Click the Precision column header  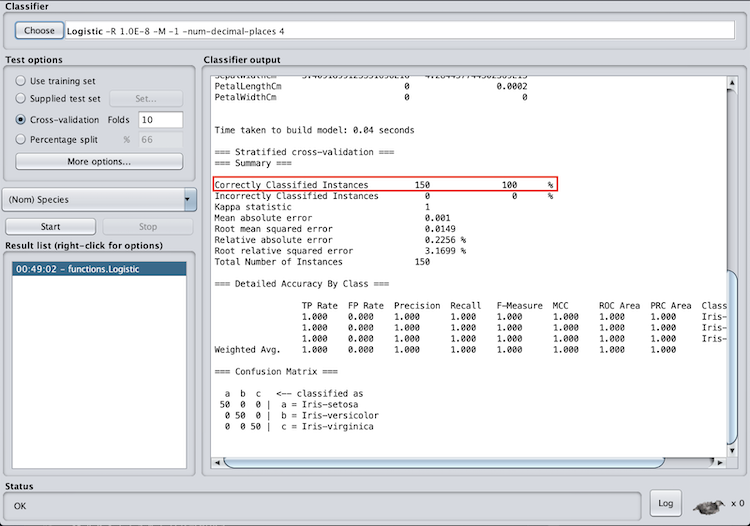coord(417,306)
